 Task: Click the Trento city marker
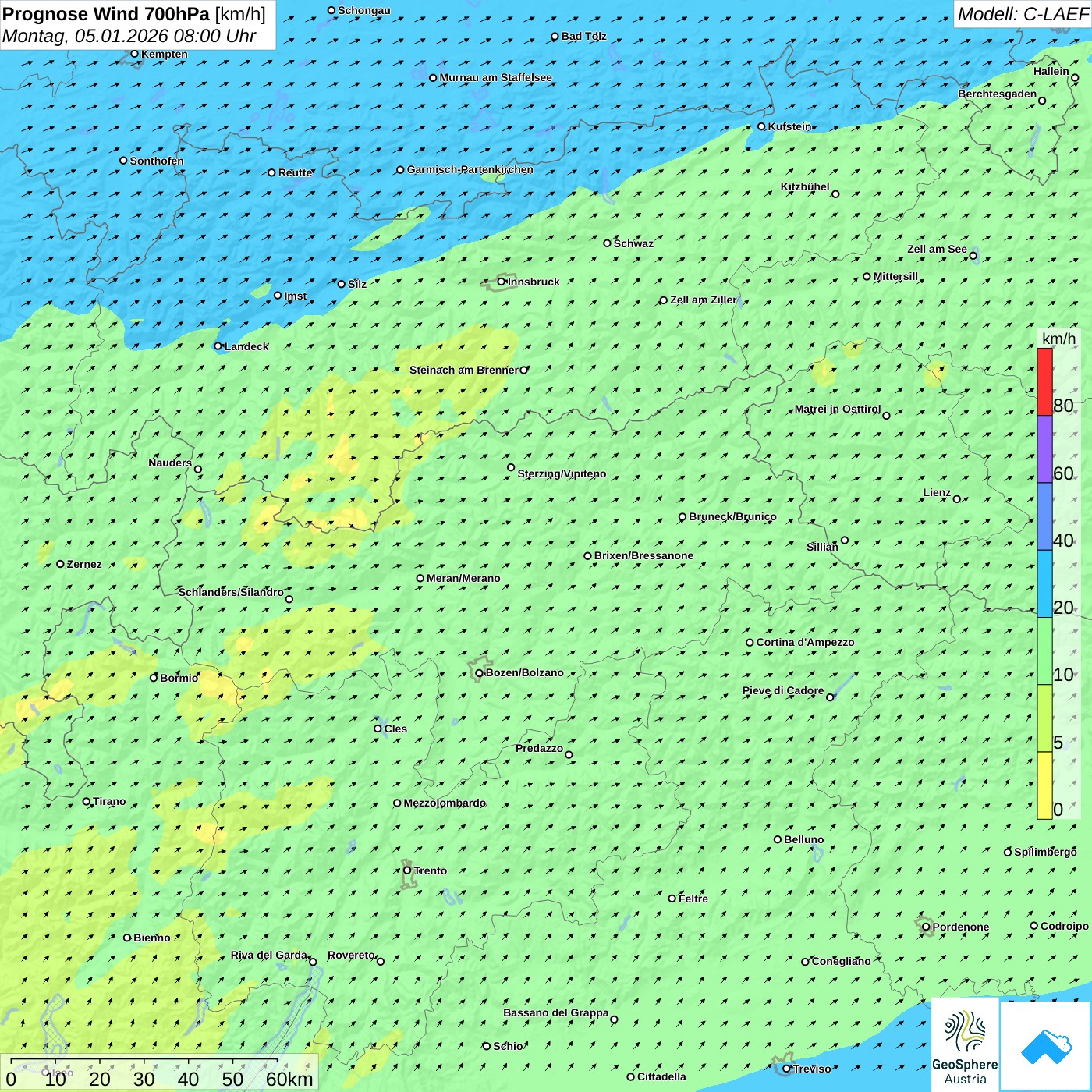coord(407,870)
